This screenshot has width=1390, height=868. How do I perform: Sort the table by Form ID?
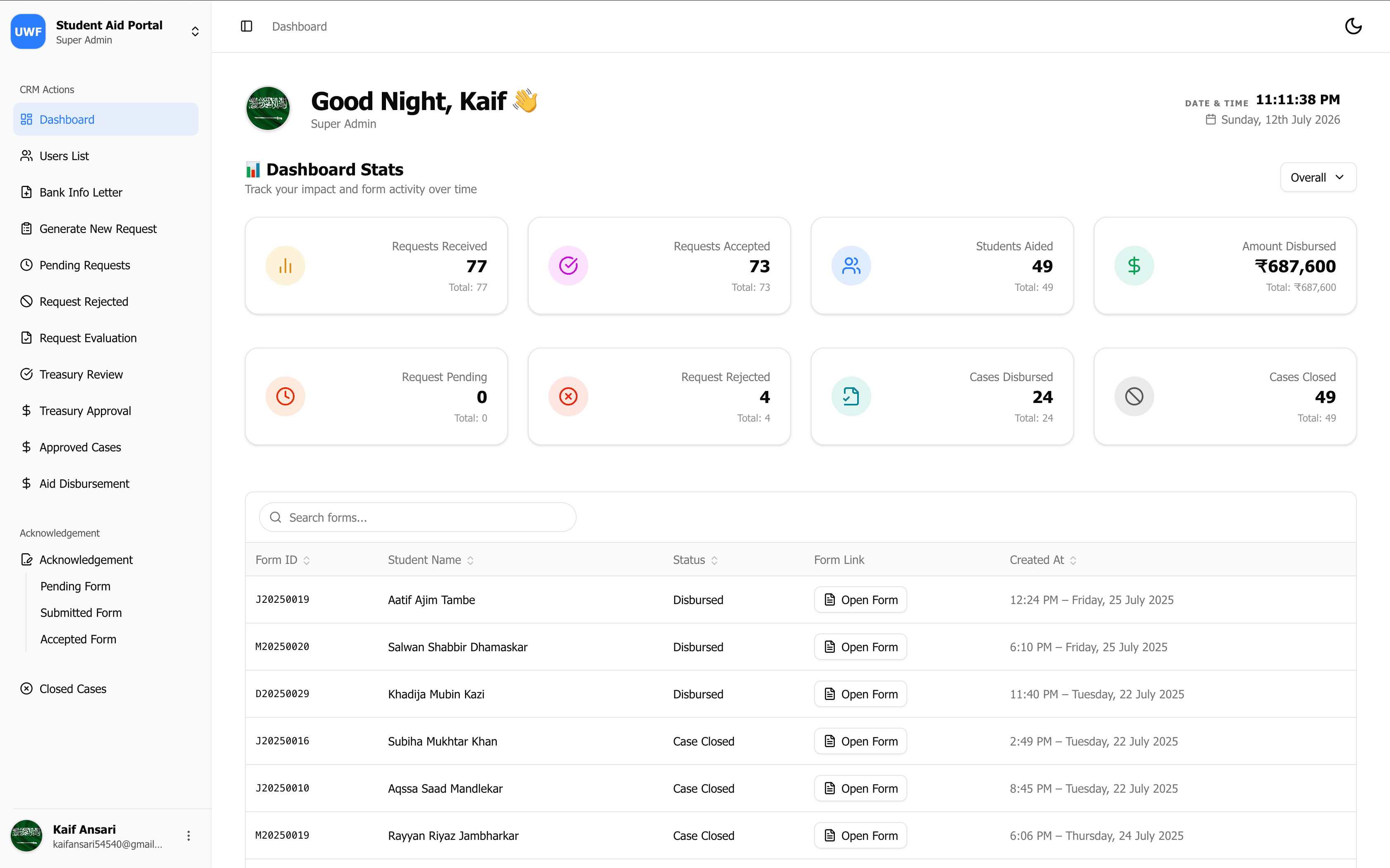[x=283, y=560]
